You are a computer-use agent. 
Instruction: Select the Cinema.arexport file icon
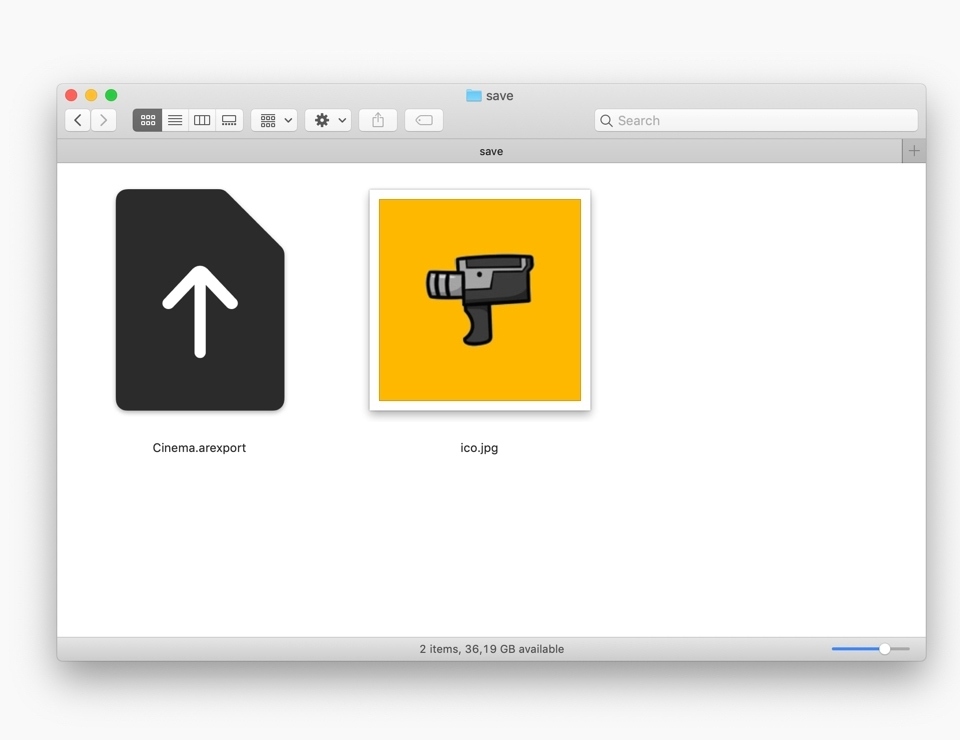click(x=200, y=300)
